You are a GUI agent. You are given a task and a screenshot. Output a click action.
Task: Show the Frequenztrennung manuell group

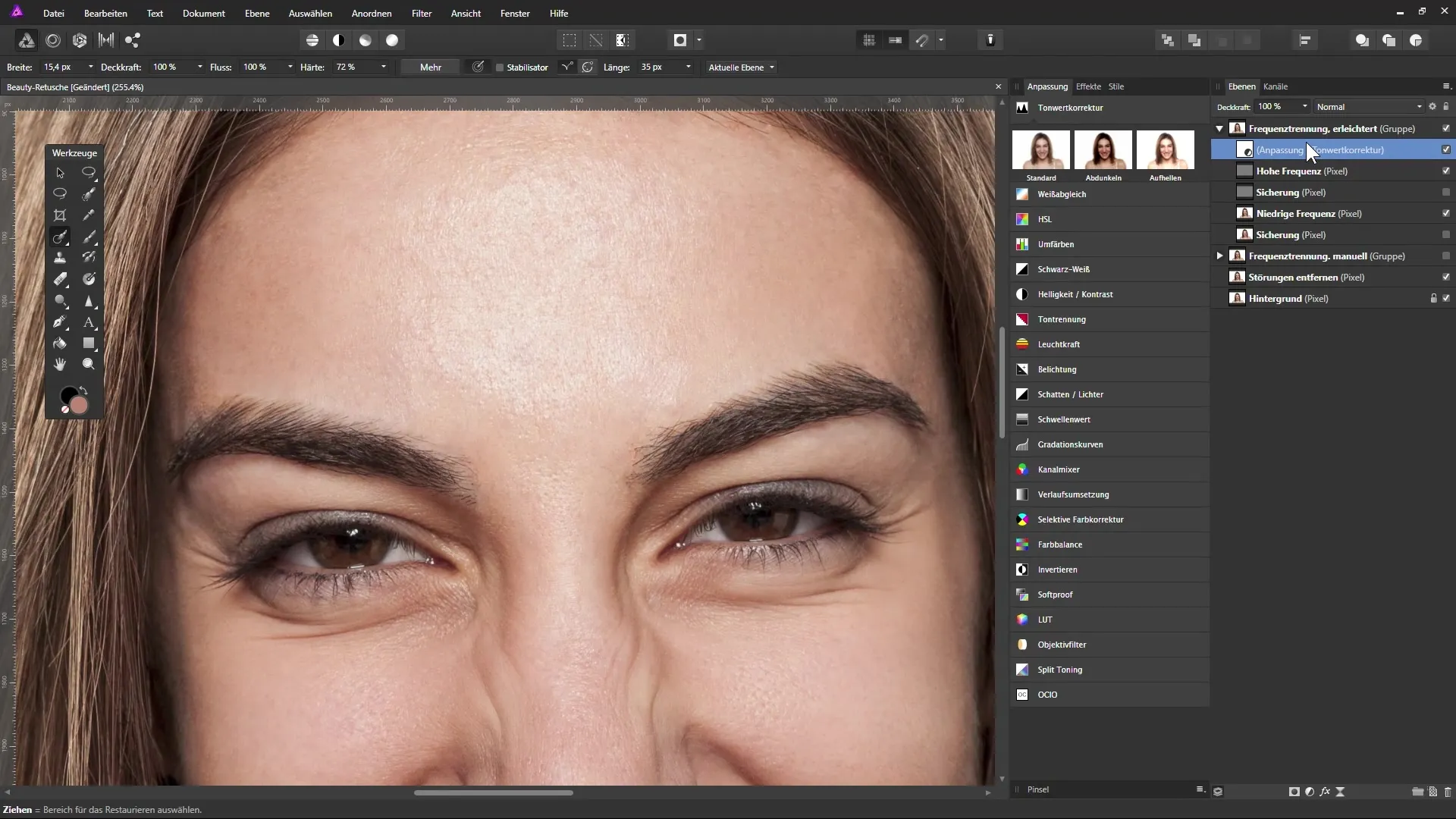click(x=1446, y=256)
